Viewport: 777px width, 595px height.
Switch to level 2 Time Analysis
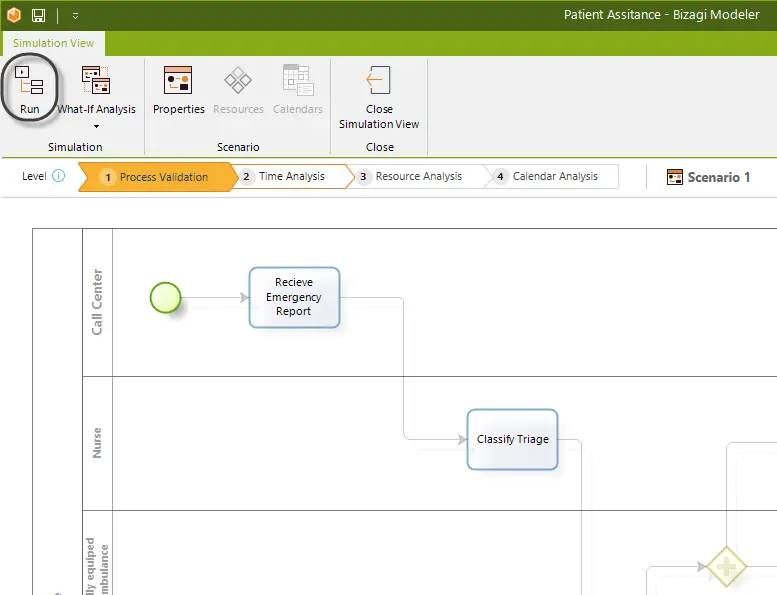[x=292, y=176]
